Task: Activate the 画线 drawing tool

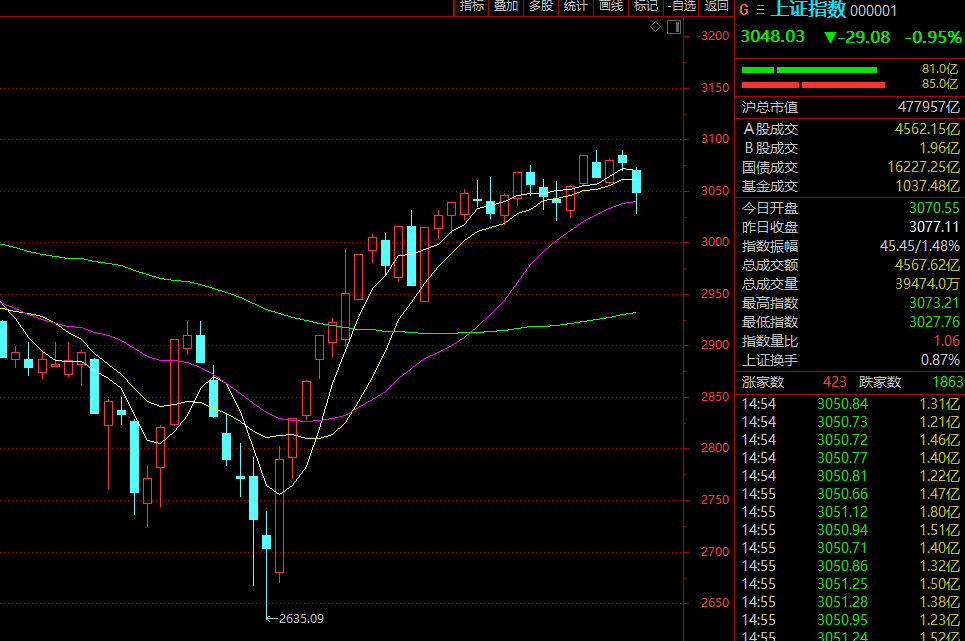Action: (x=611, y=6)
